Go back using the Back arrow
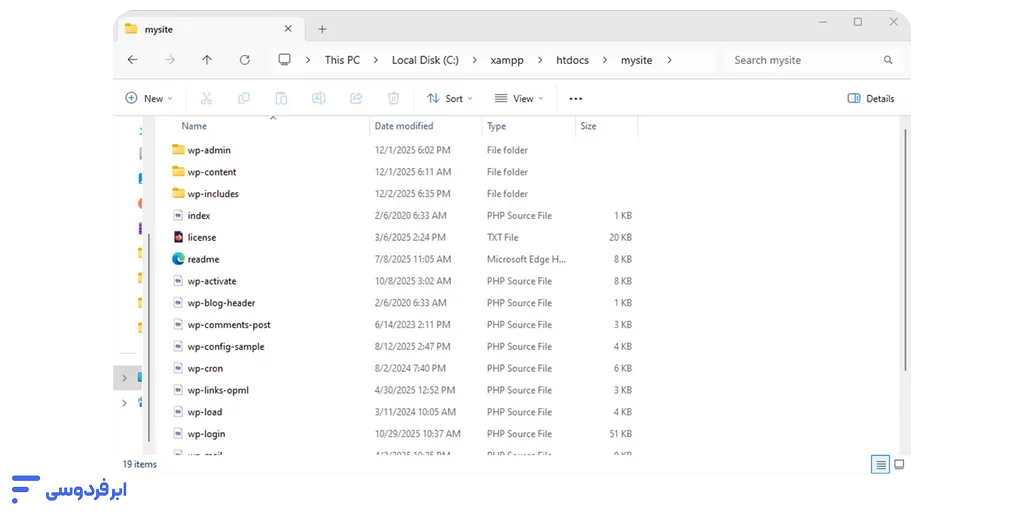Viewport: 1024px width, 515px height. (133, 60)
